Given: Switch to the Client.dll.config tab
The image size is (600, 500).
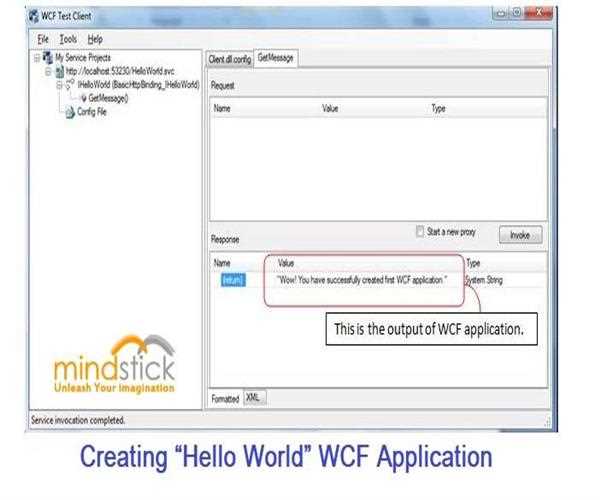Looking at the screenshot, I should [230, 59].
